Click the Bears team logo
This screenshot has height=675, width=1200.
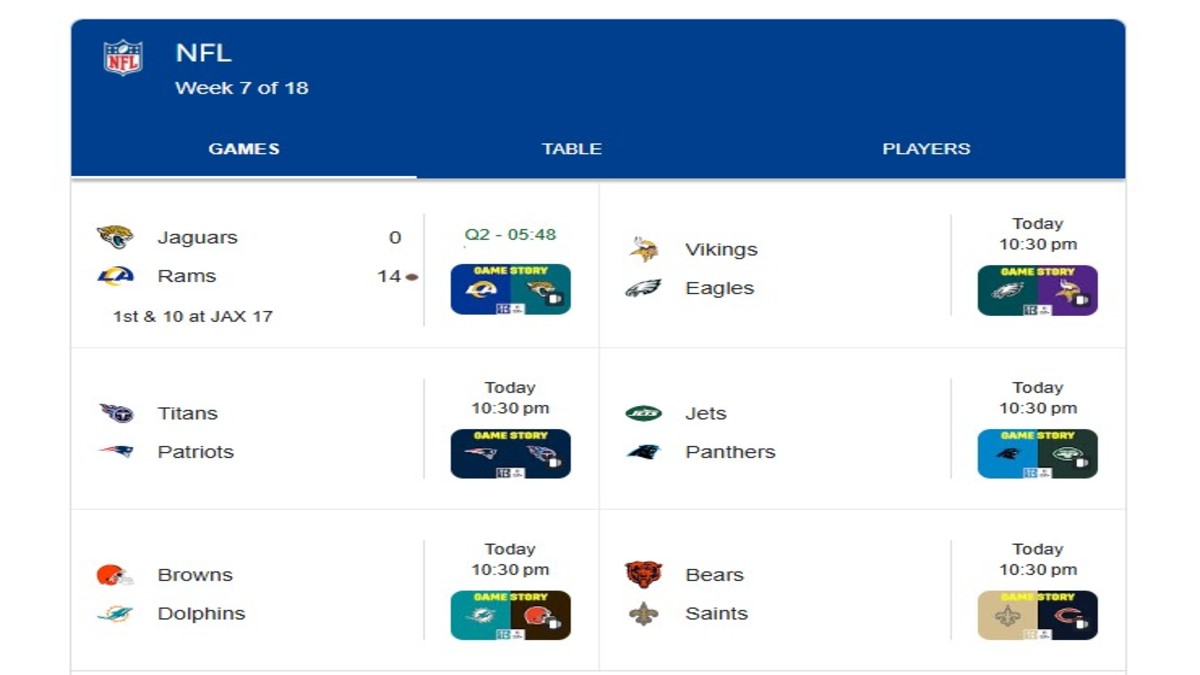coord(643,575)
